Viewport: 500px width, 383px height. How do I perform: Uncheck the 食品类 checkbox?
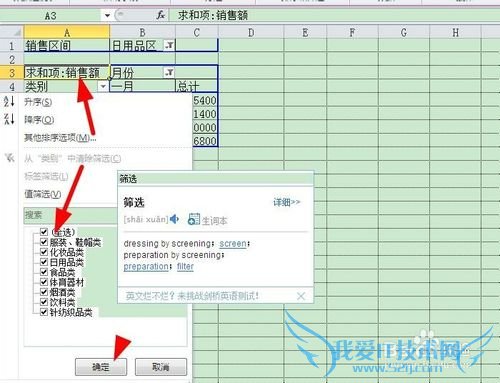[x=44, y=272]
